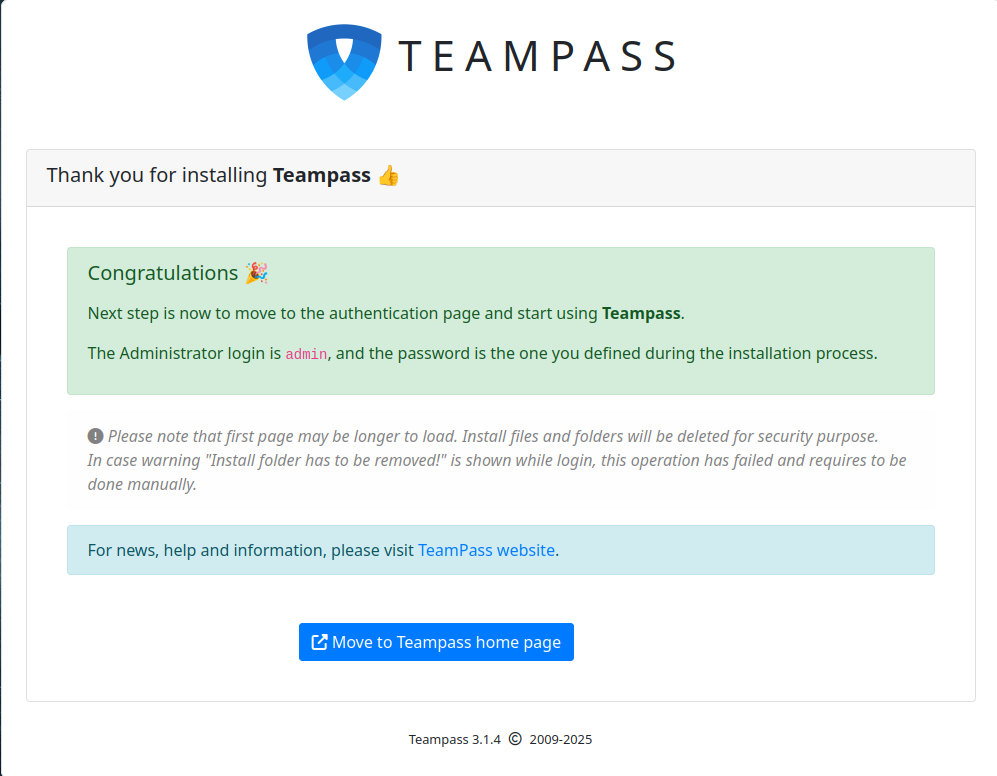
Task: Click the 'Thank you for installing' header
Action: 159,176
